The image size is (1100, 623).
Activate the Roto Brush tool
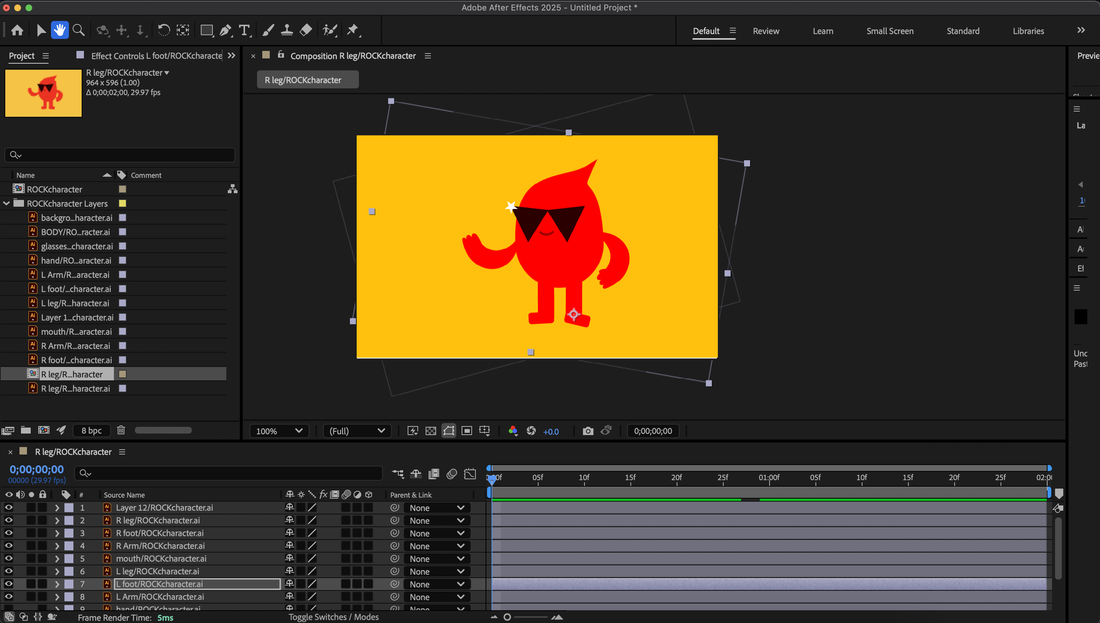click(330, 30)
